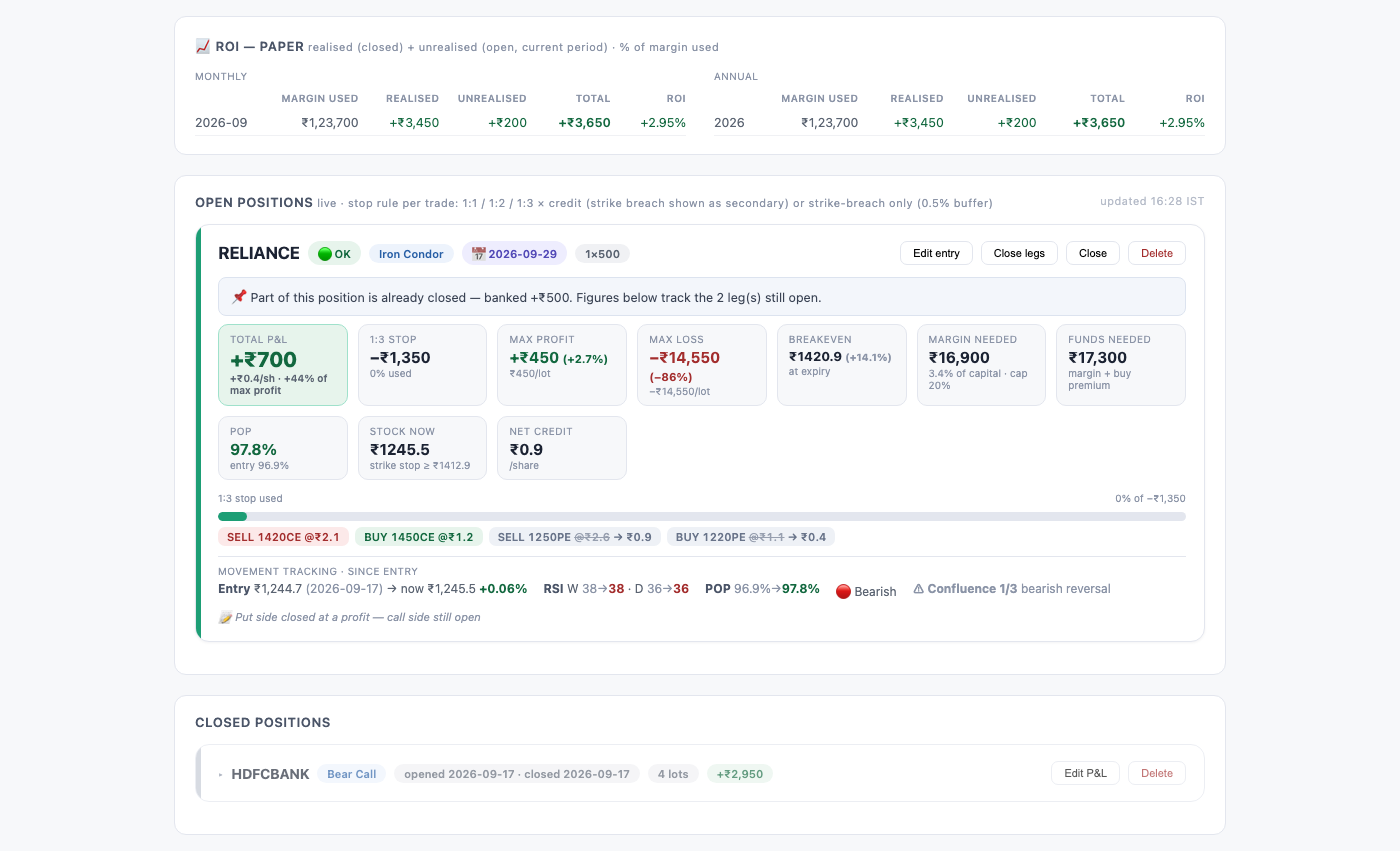This screenshot has width=1400, height=851.
Task: Click the RELIANCE position title
Action: [259, 253]
